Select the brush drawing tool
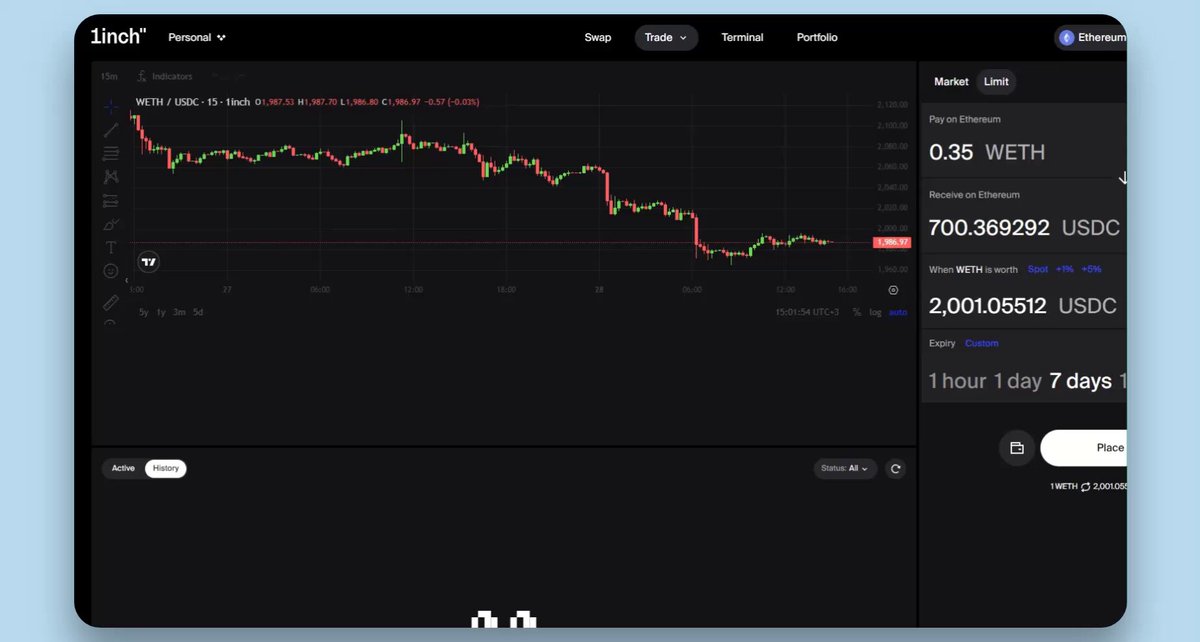 (x=111, y=225)
